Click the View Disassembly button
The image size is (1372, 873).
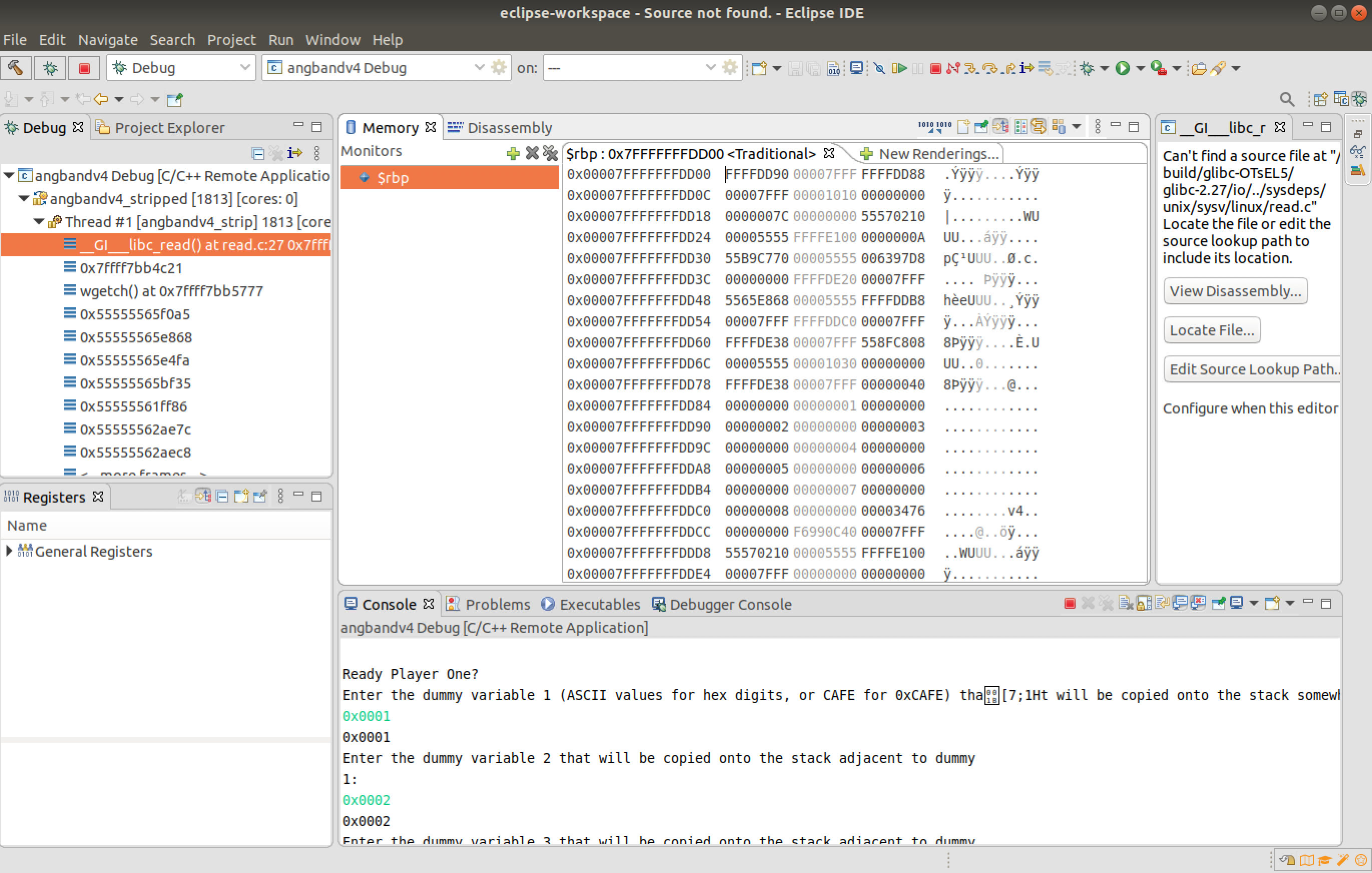tap(1235, 291)
